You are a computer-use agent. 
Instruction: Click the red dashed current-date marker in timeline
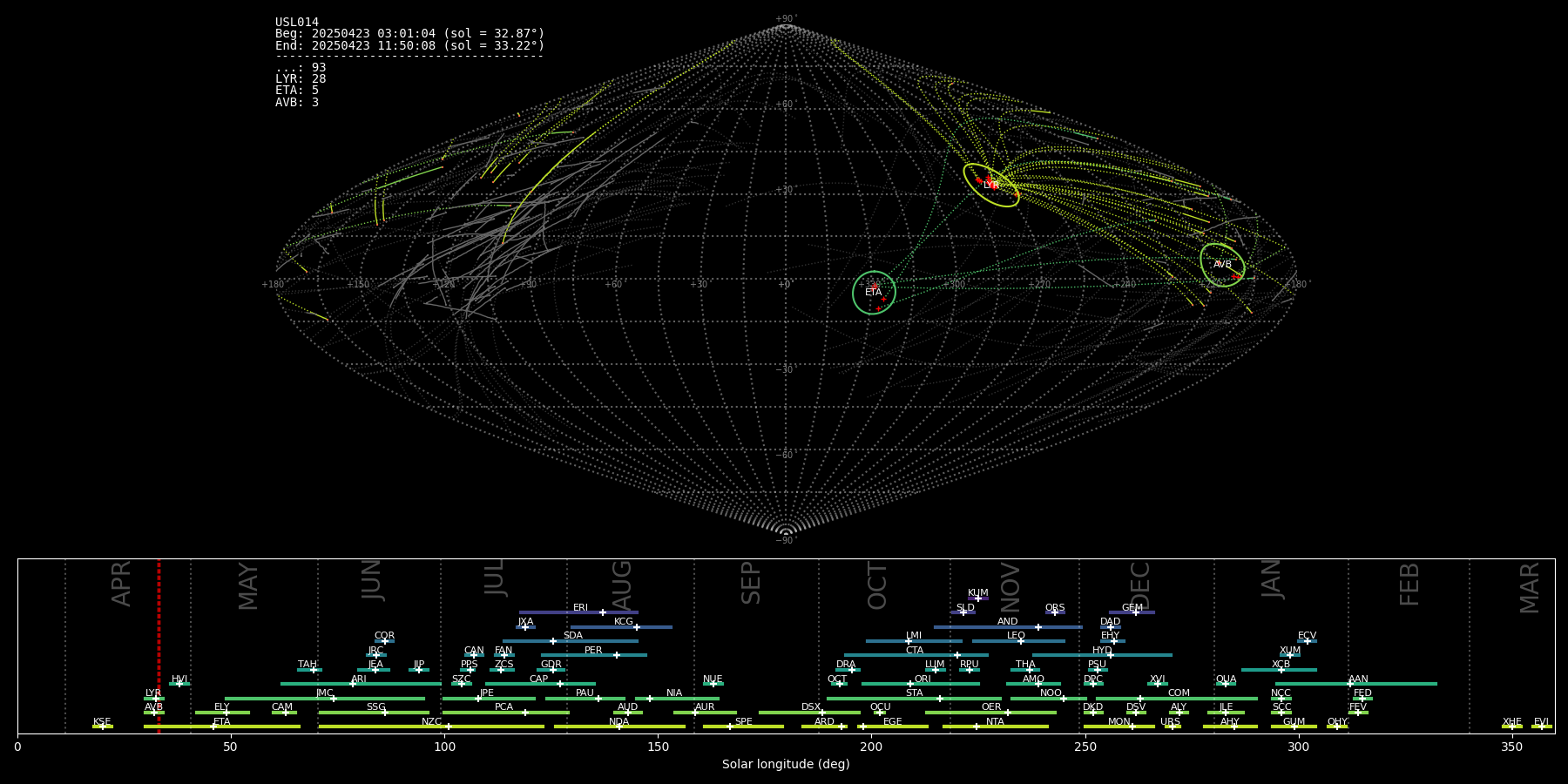pyautogui.click(x=159, y=646)
